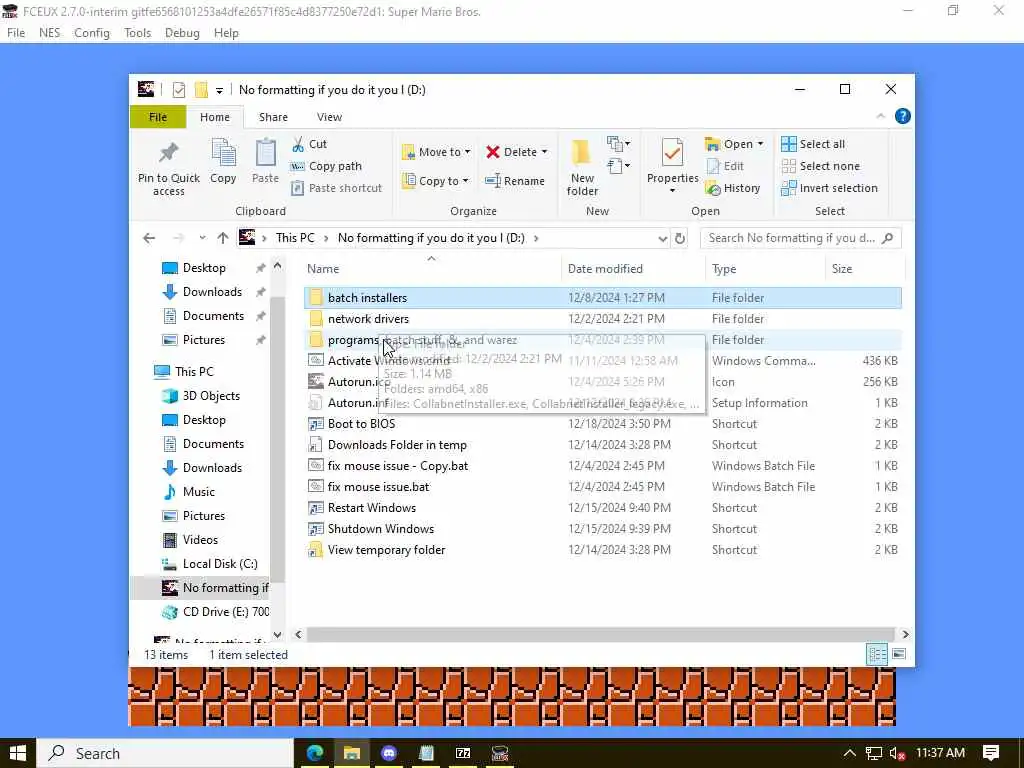Open Copy to dropdown
The image size is (1024, 768).
click(x=436, y=181)
